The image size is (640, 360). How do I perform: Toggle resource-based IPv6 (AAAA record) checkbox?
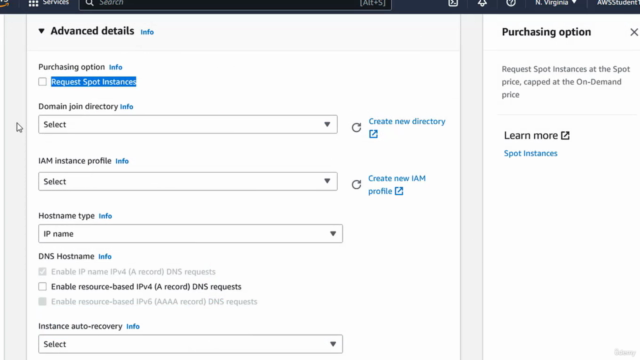42,302
